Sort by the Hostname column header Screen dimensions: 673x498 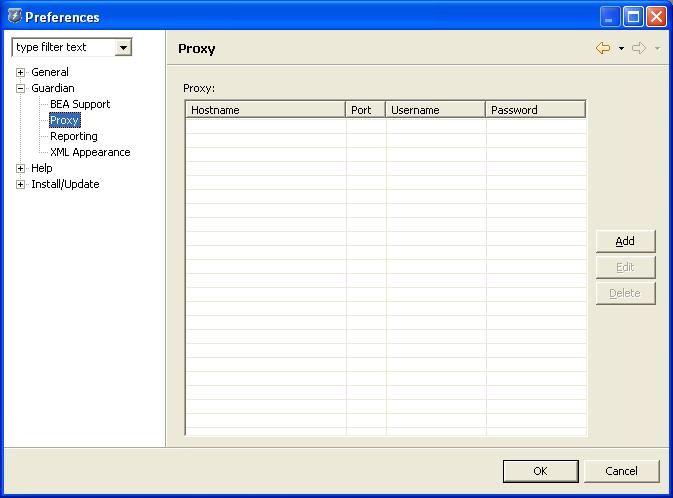[x=266, y=110]
